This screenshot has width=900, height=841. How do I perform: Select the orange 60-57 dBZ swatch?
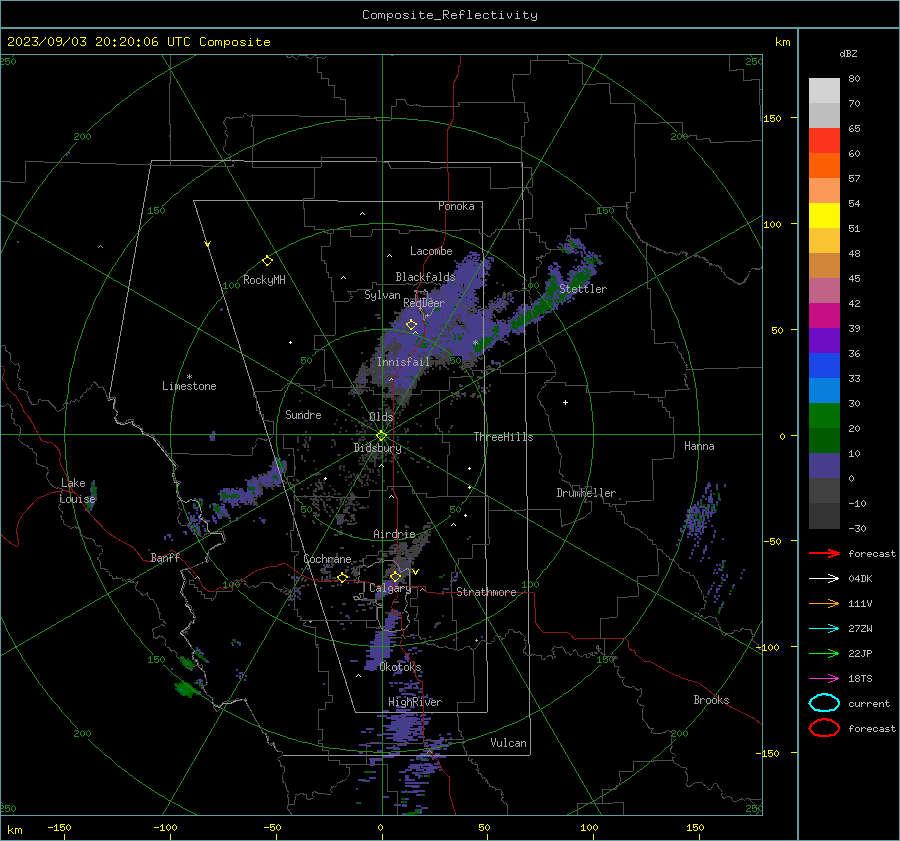824,165
